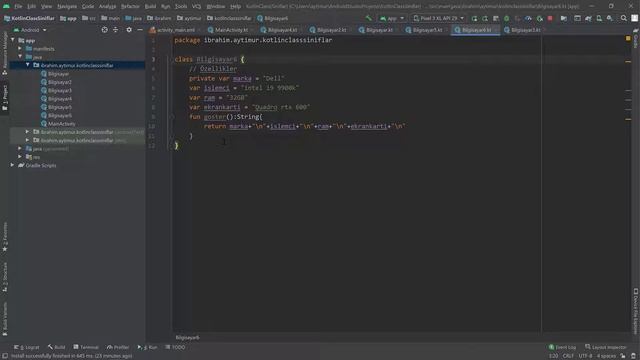The width and height of the screenshot is (640, 360).
Task: Click the Sync Project with Gradle Files icon
Action: coord(588,18)
